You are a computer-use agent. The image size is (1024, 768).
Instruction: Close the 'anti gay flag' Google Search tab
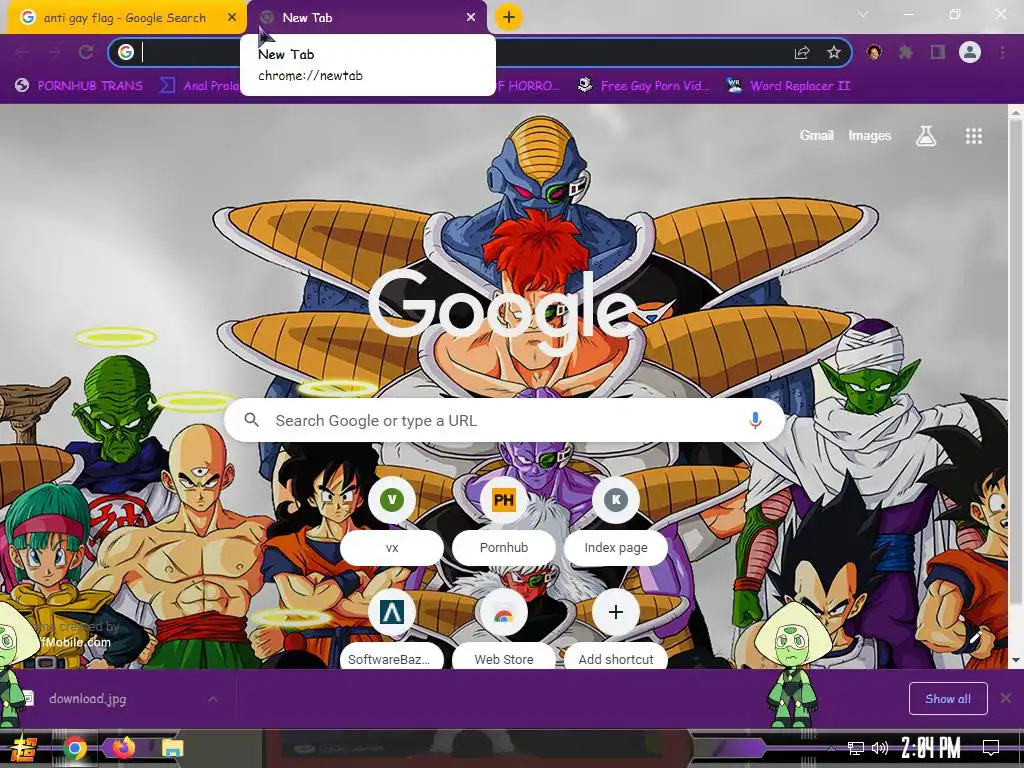click(232, 18)
